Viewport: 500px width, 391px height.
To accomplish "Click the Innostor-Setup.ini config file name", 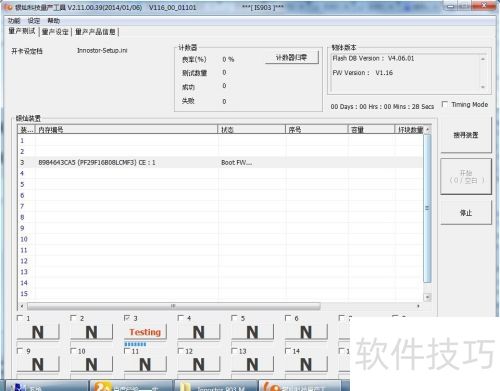I will tap(102, 50).
